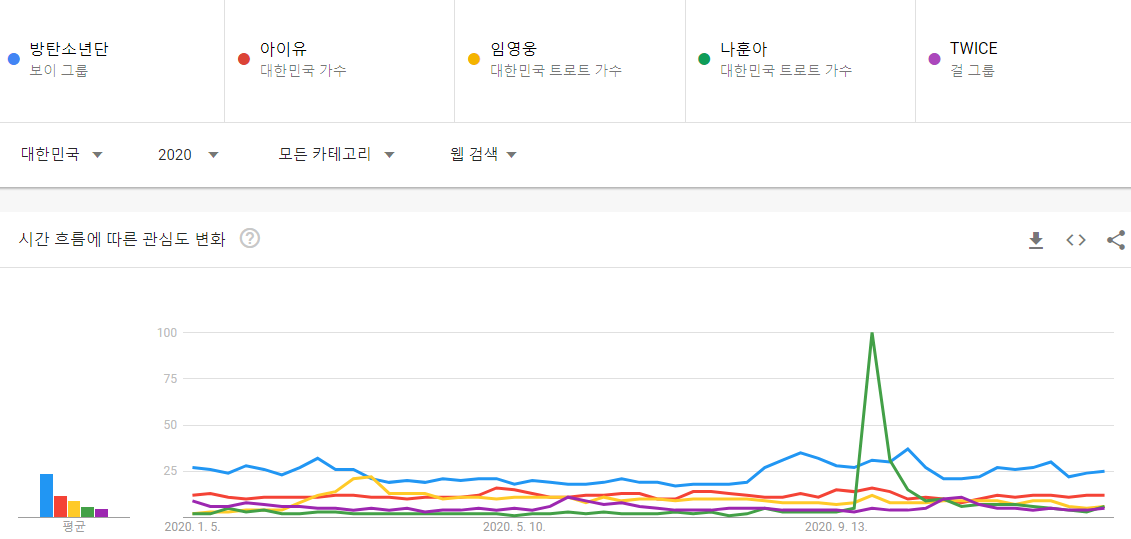The image size is (1131, 539).
Task: Open the 웹 검색 search type dropdown
Action: [483, 154]
